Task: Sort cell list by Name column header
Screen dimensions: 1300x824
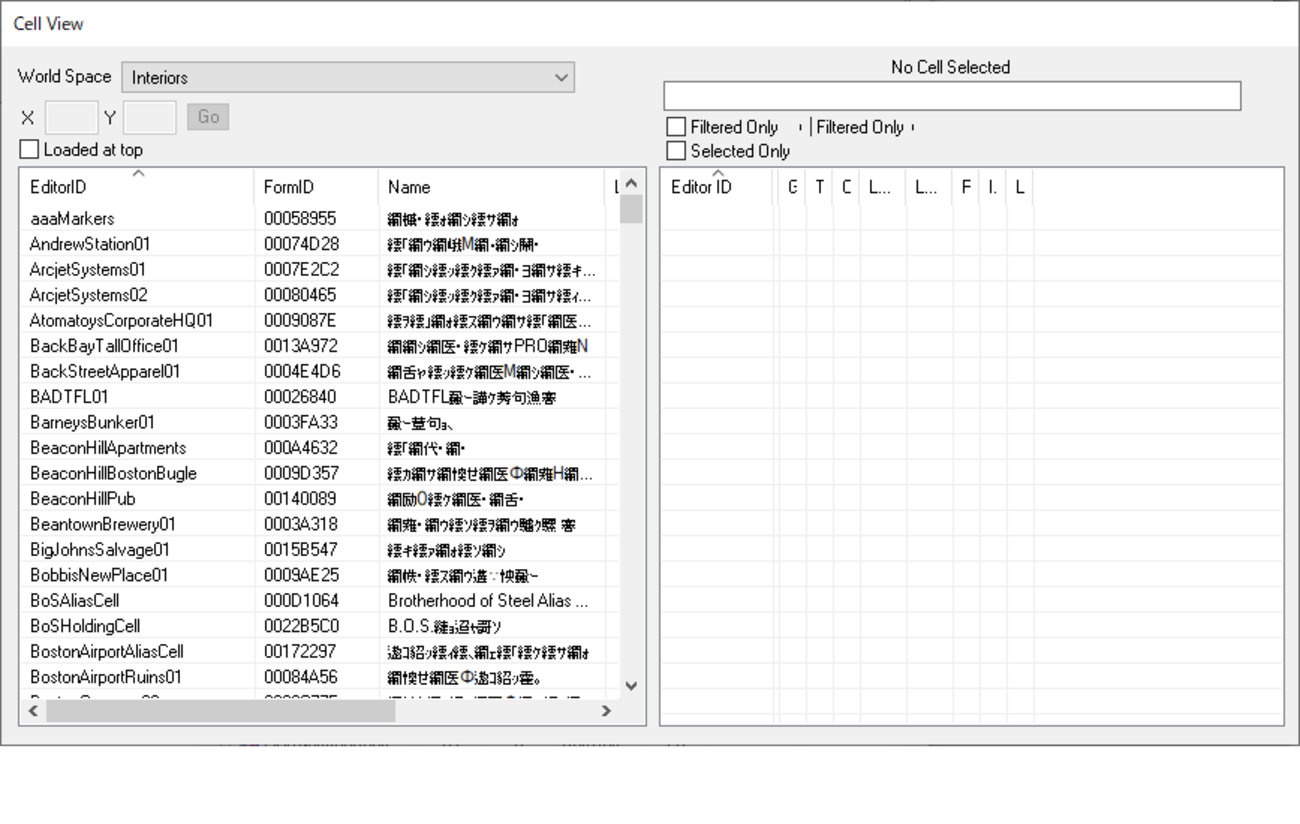Action: coord(491,187)
